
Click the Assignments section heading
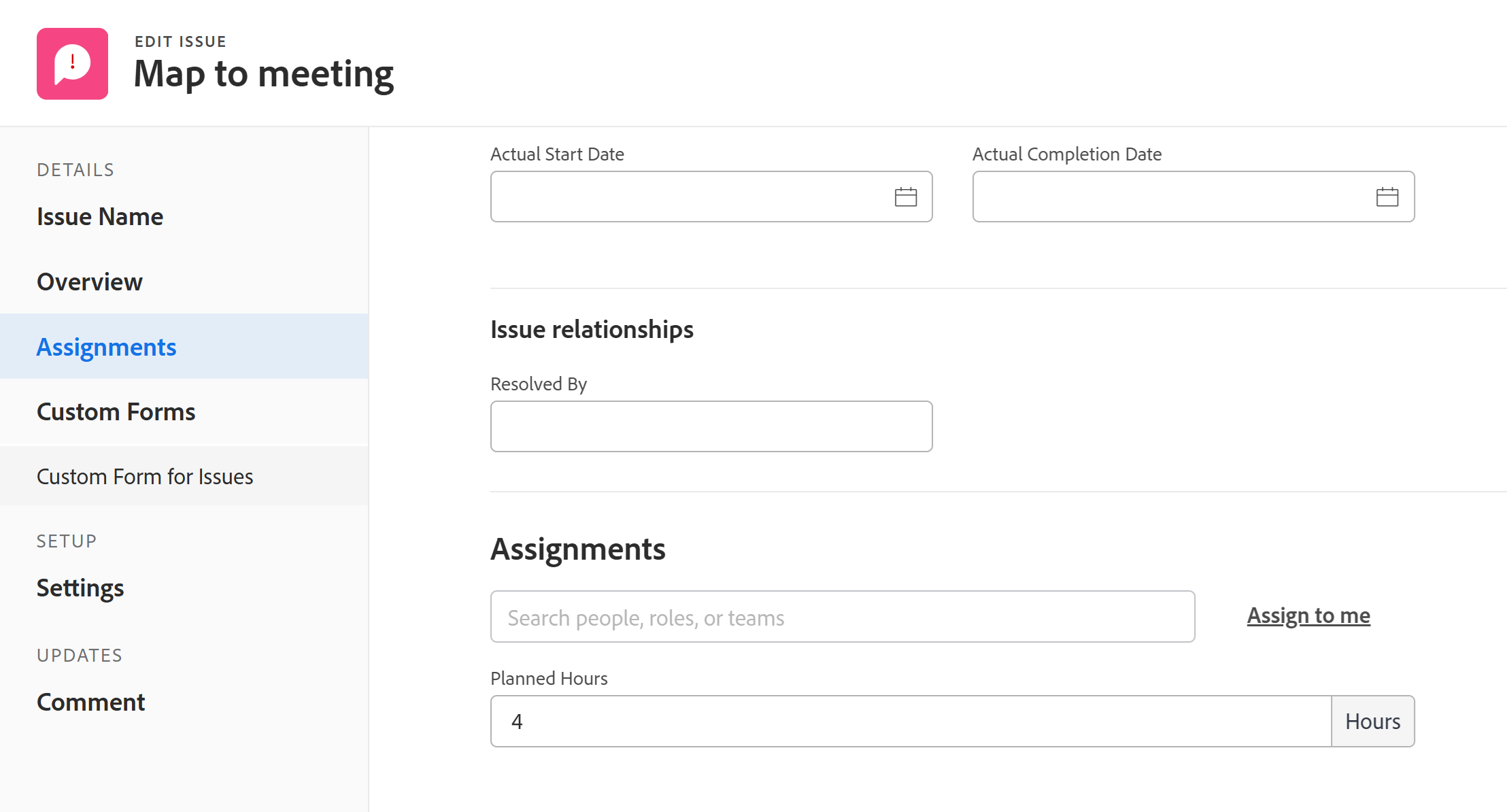click(578, 549)
